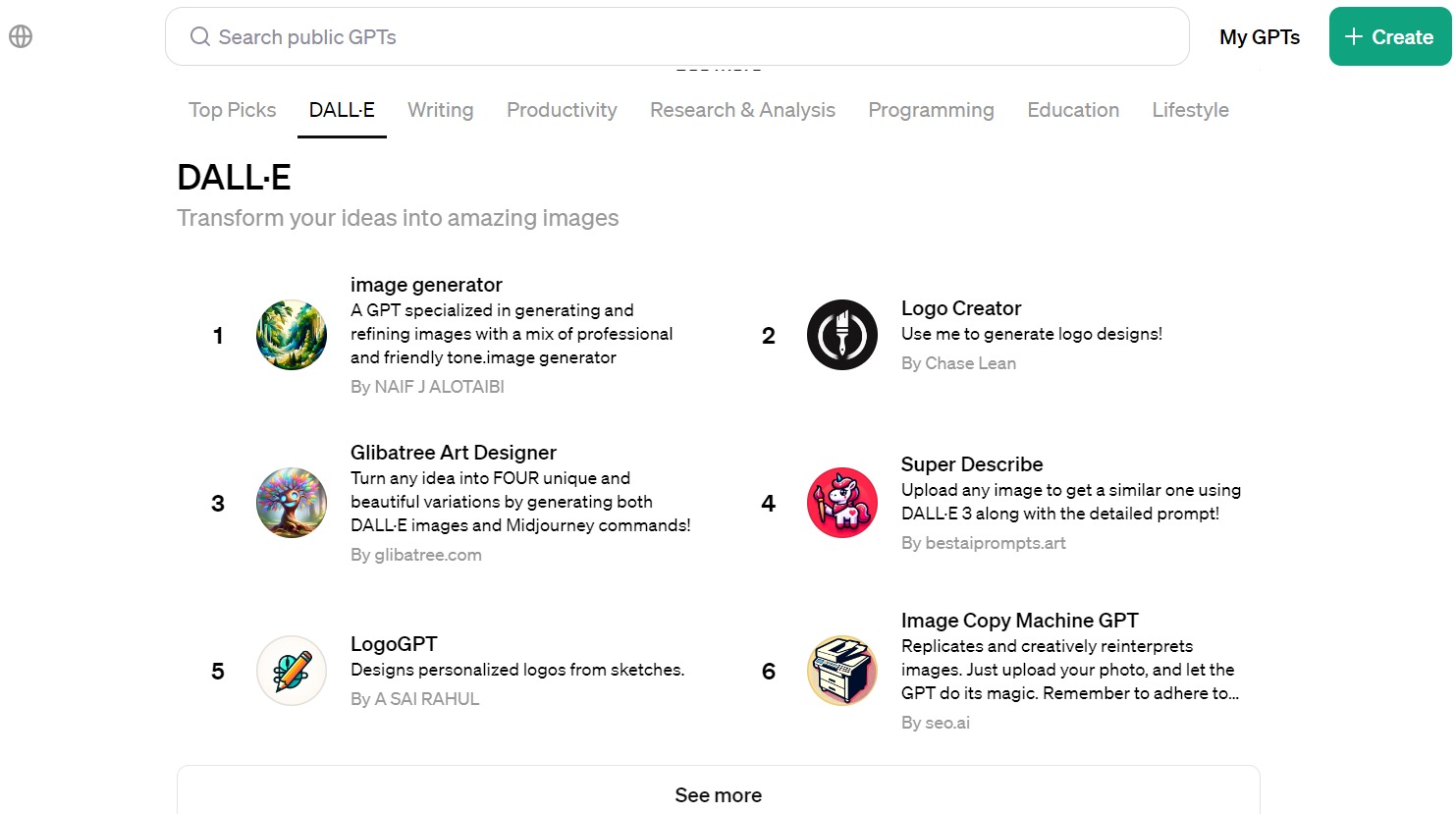1456x814 pixels.
Task: Click description starting with Turn any idea
Action: point(520,502)
